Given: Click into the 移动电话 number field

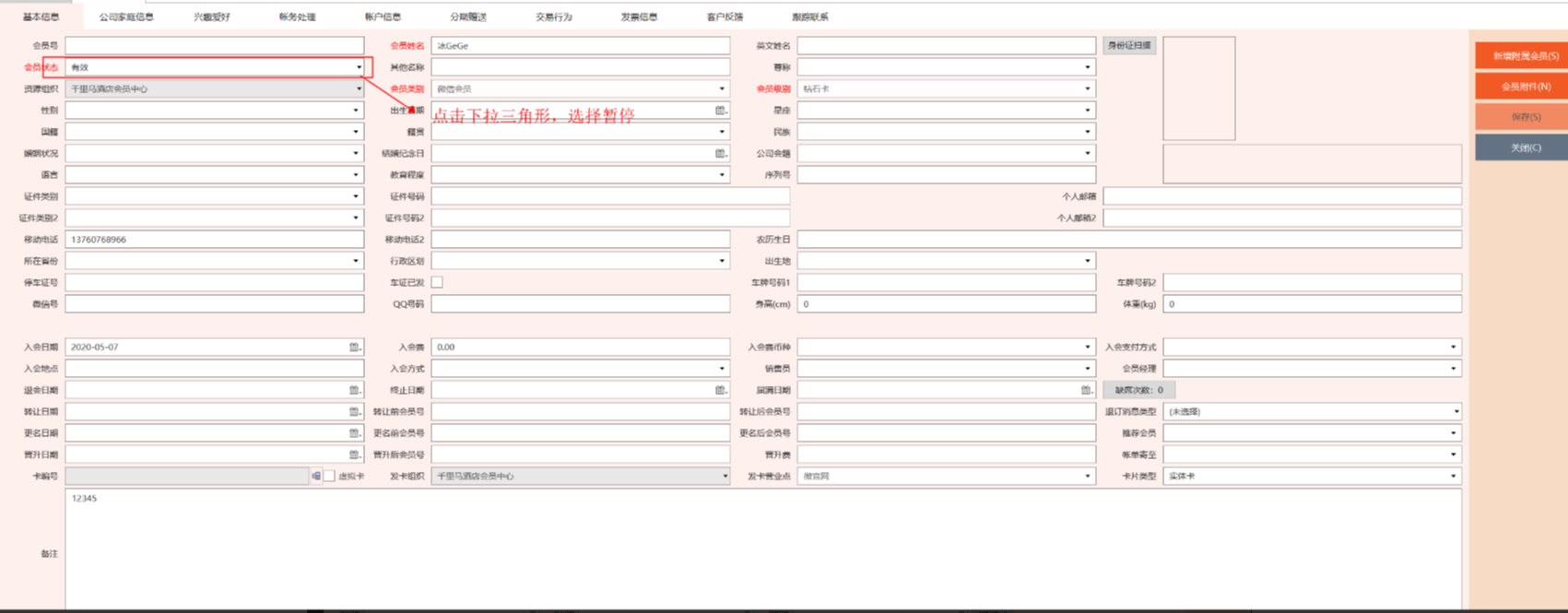Looking at the screenshot, I should [x=214, y=240].
